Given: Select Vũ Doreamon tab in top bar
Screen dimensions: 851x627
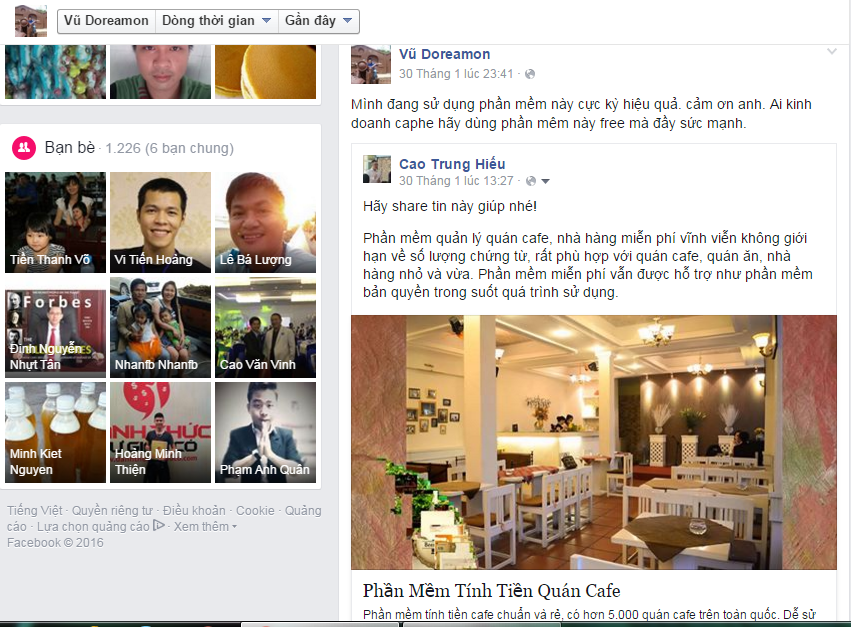Looking at the screenshot, I should click(106, 21).
